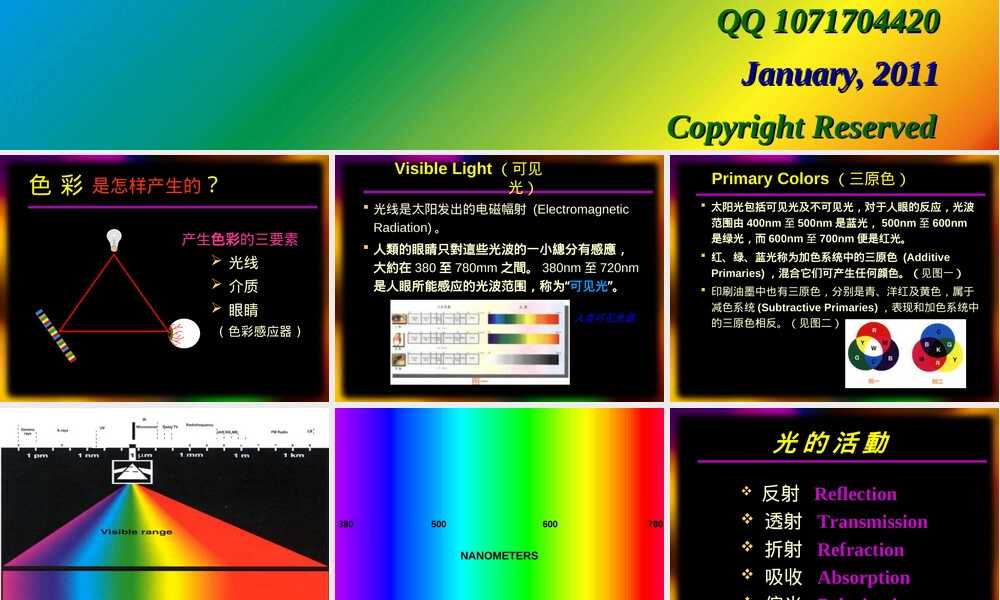The height and width of the screenshot is (600, 1000).
Task: Click the 'NANOMETERS' label
Action: pyautogui.click(x=499, y=556)
